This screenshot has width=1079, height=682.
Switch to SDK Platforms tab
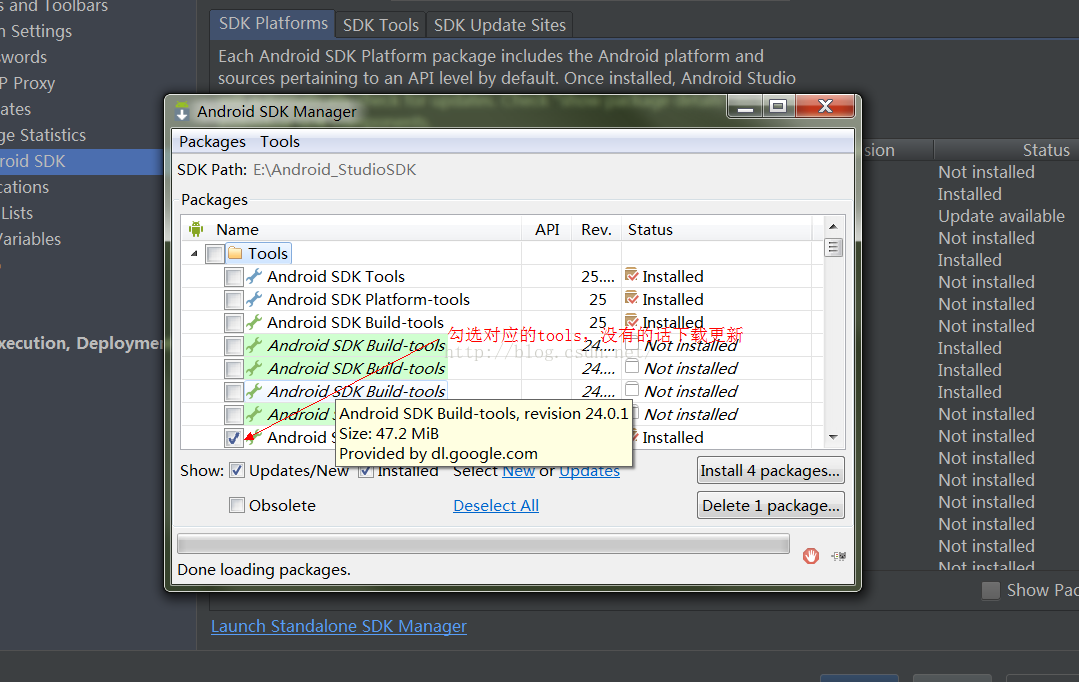coord(273,24)
